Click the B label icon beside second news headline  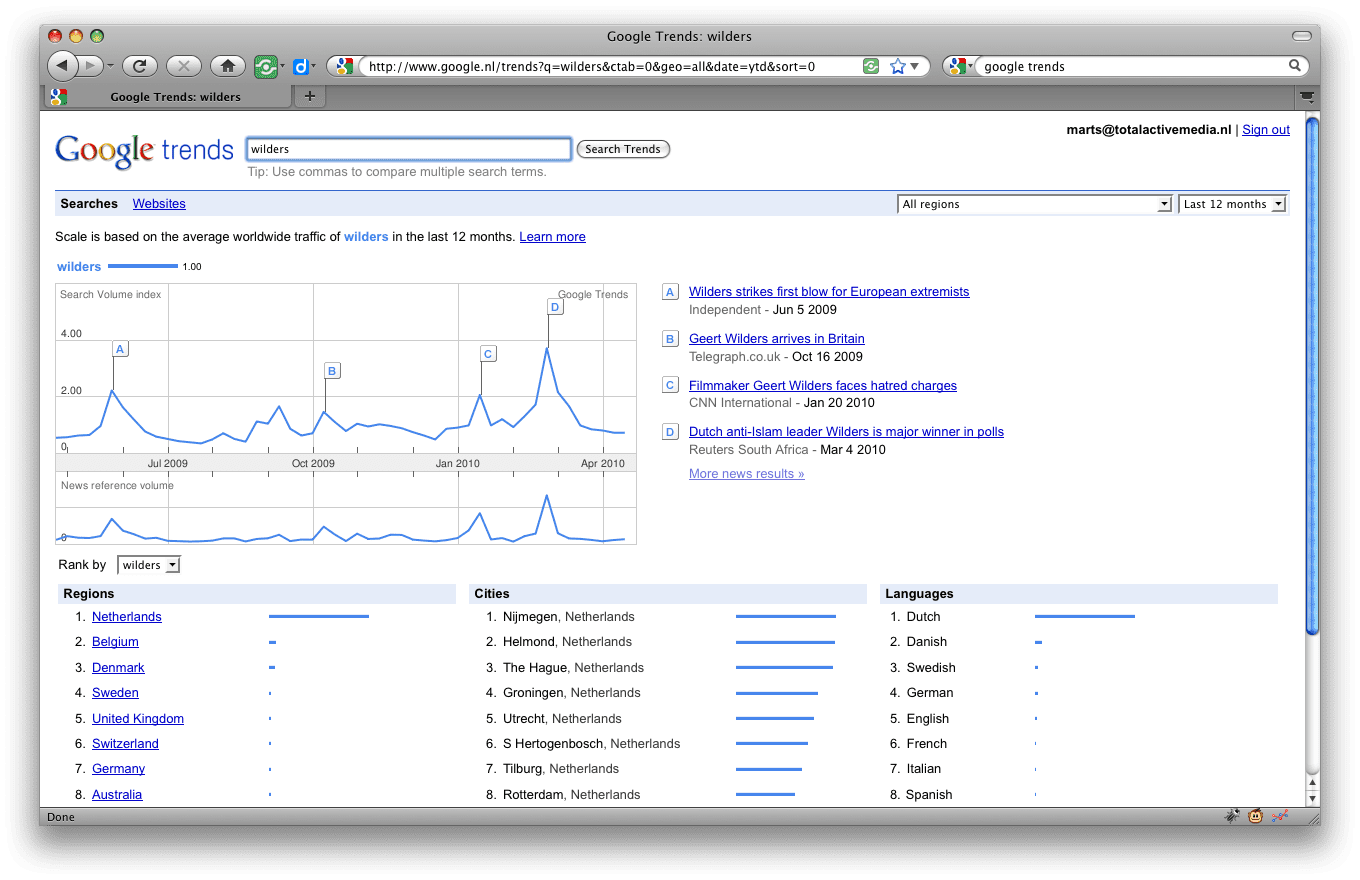coord(671,339)
